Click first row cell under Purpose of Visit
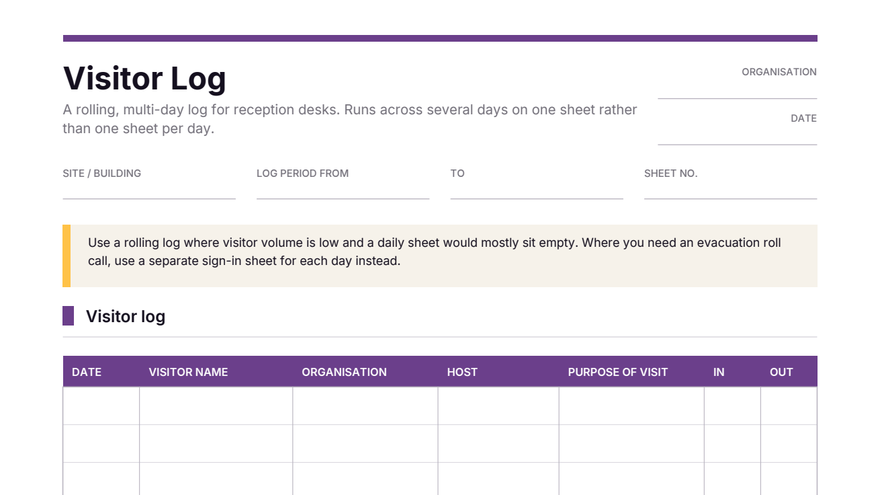Image resolution: width=880 pixels, height=495 pixels. (631, 406)
